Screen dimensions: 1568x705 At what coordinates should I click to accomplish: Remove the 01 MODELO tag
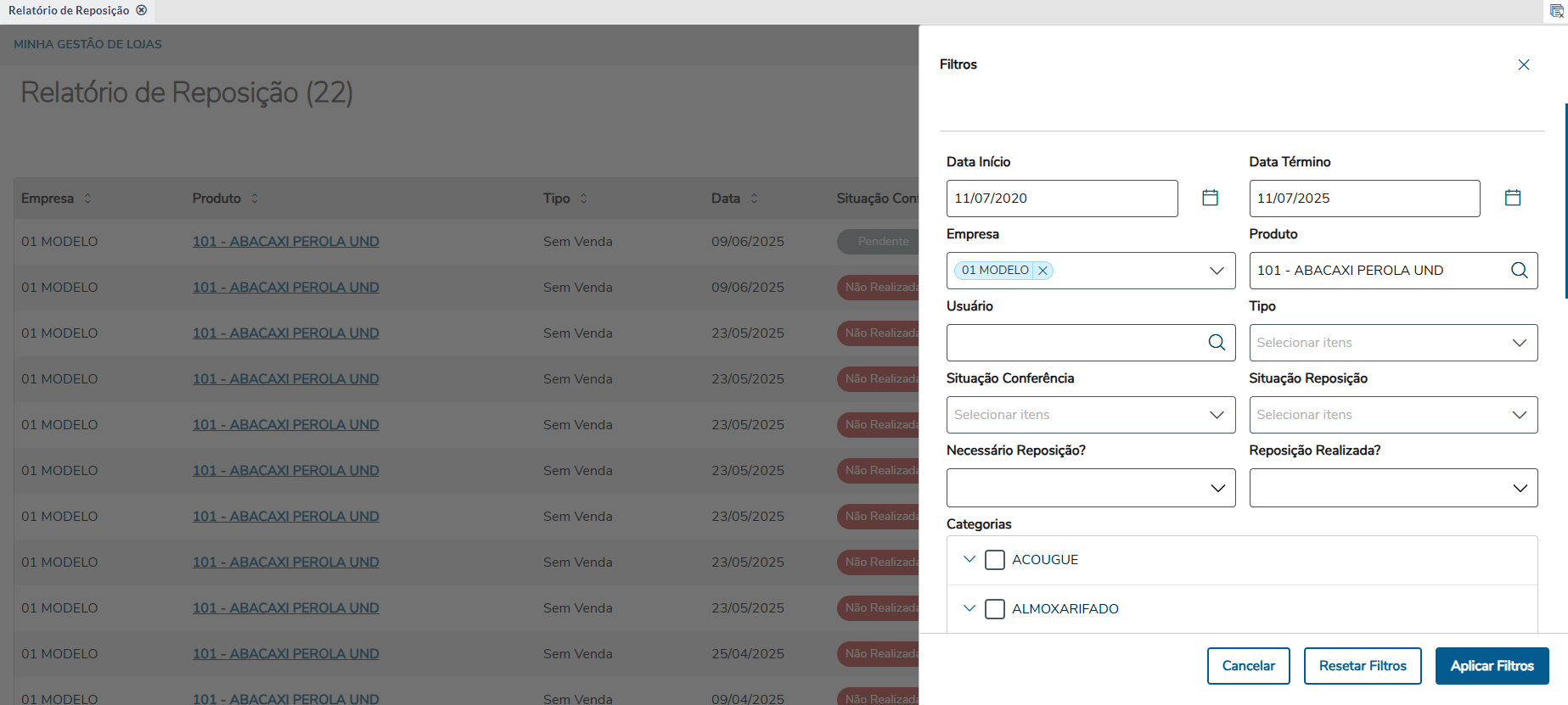click(1043, 271)
